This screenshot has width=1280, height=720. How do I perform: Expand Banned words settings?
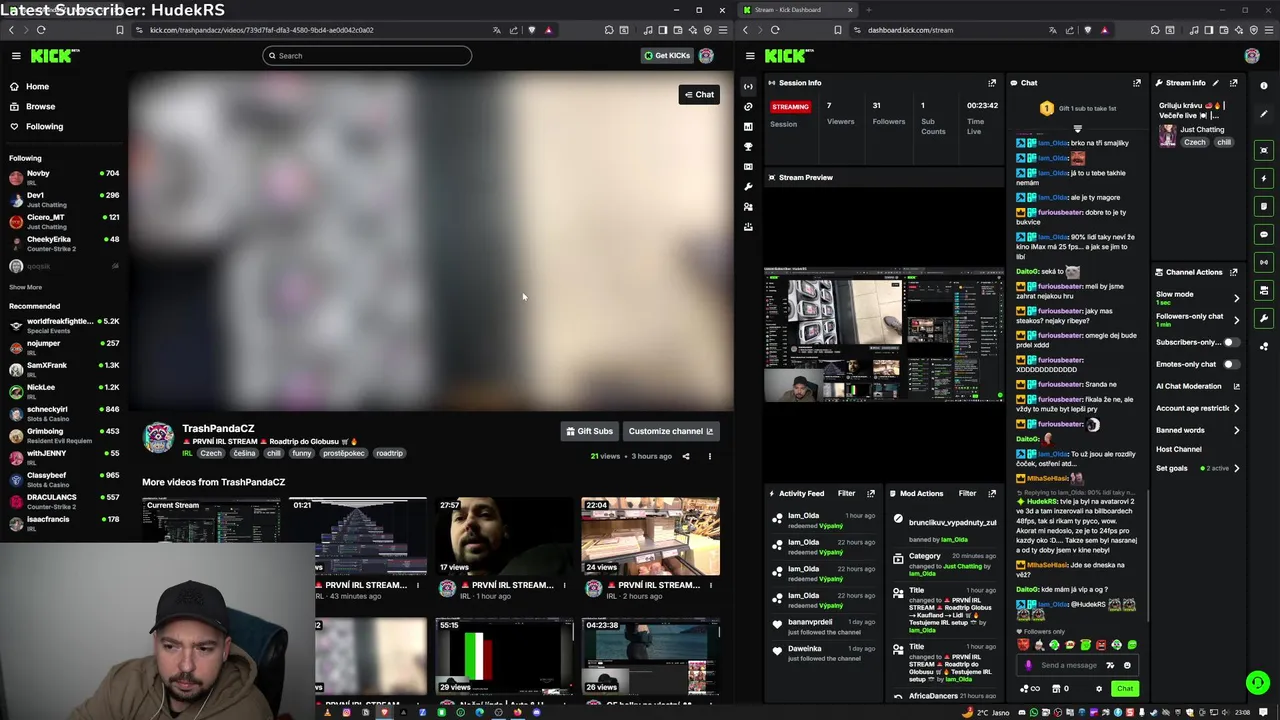pos(1236,430)
